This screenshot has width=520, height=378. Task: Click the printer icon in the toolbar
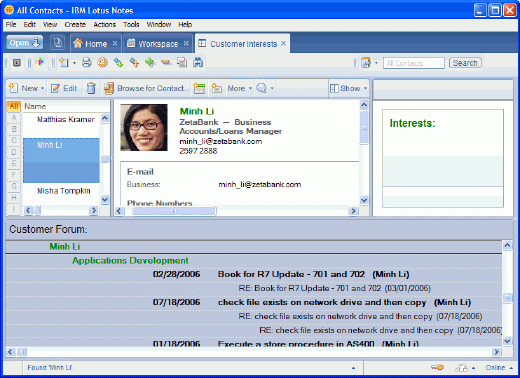pyautogui.click(x=87, y=62)
